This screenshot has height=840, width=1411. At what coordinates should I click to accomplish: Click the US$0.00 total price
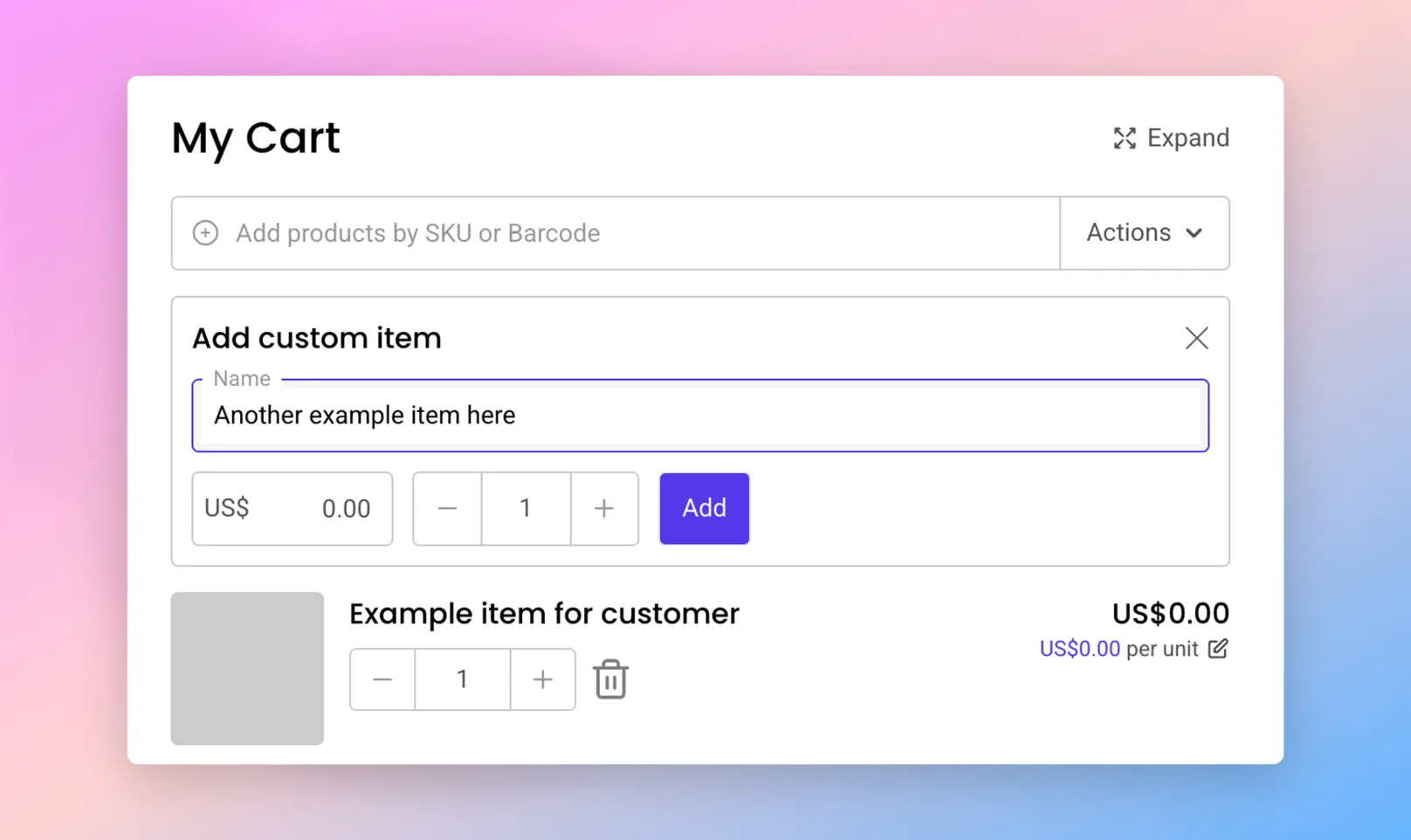[x=1170, y=614]
